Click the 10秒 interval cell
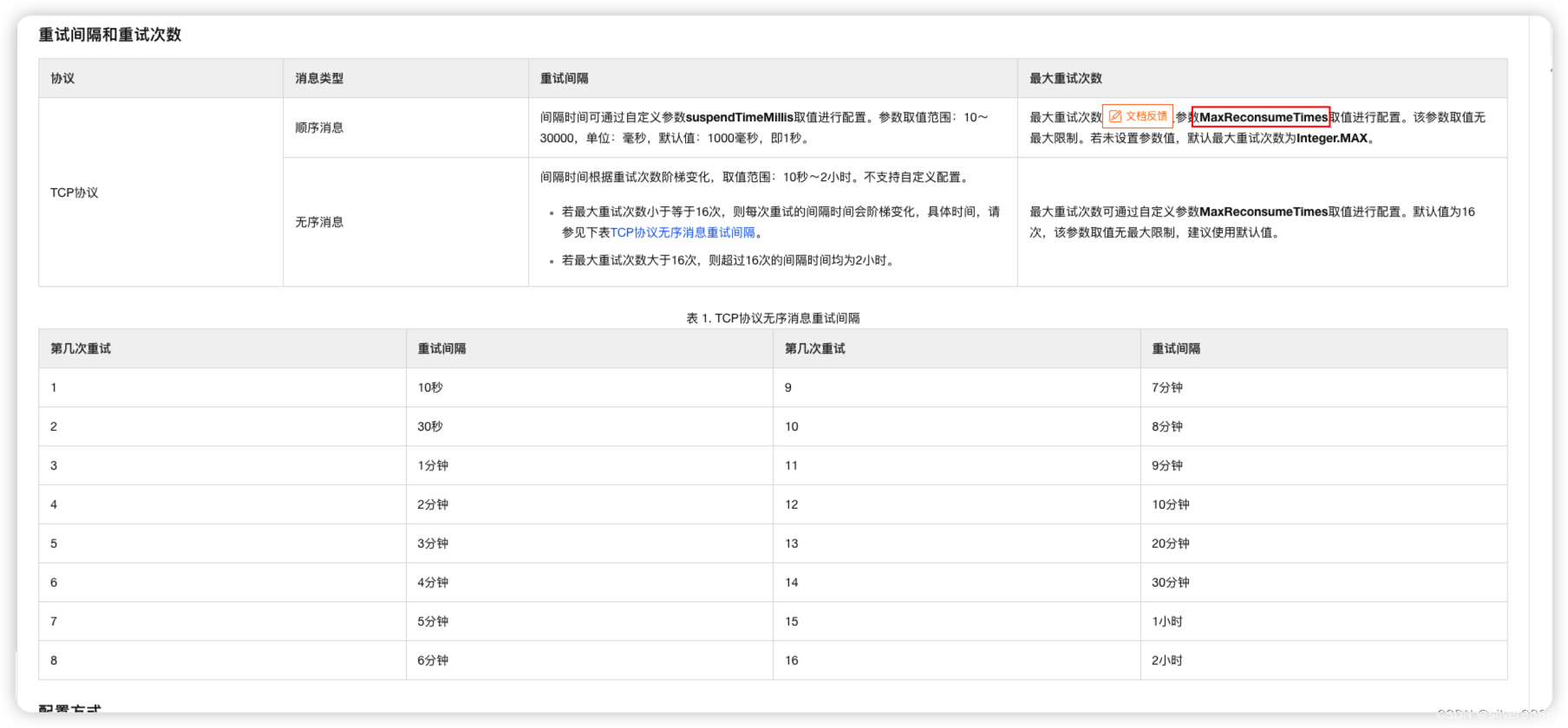This screenshot has height=728, width=1568. tap(589, 387)
